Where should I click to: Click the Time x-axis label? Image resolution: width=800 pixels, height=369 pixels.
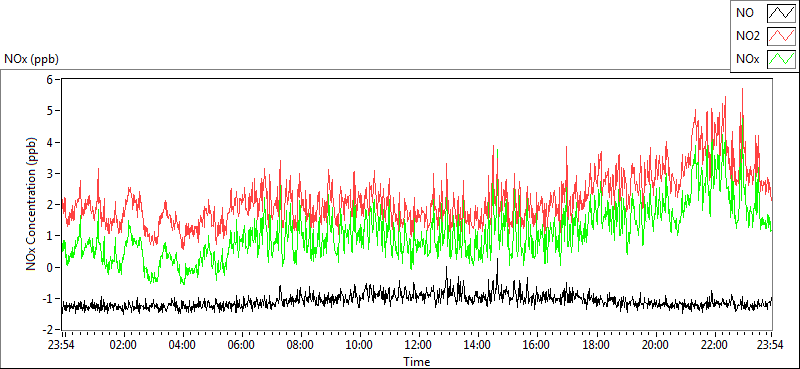[416, 362]
